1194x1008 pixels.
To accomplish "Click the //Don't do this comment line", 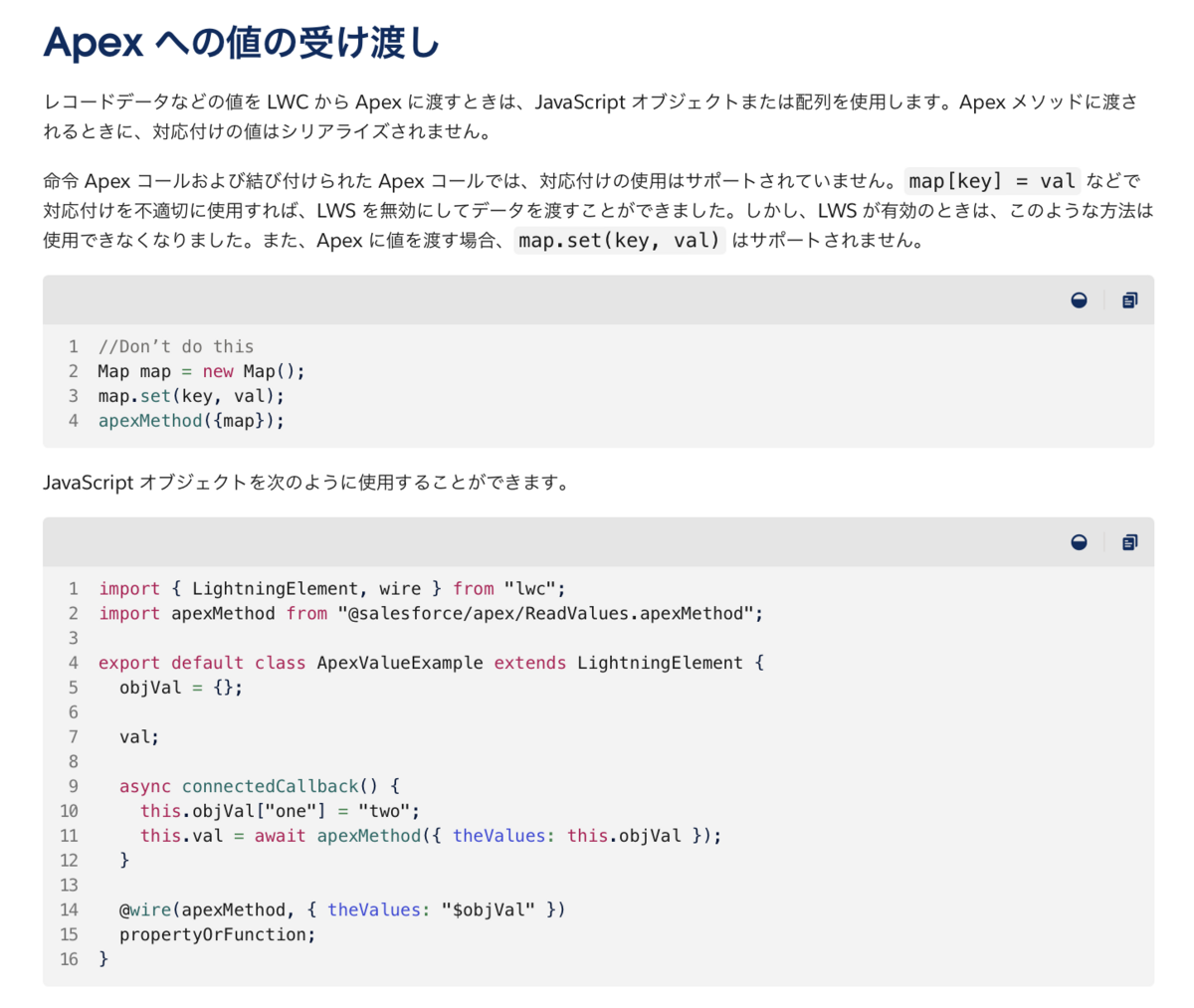I will (x=176, y=346).
